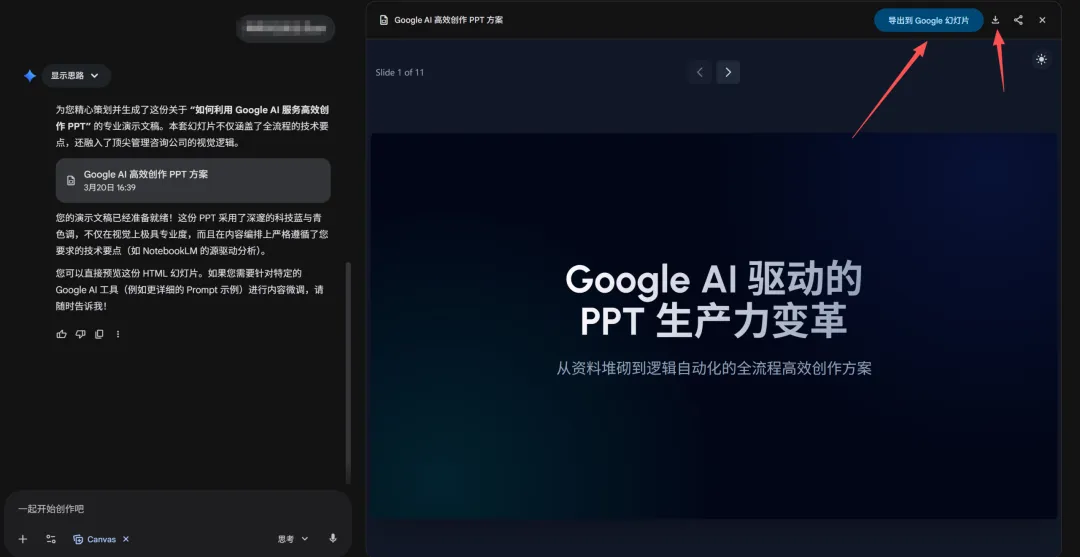
Task: Click the 3月20日 16:39 timestamp
Action: click(x=110, y=187)
